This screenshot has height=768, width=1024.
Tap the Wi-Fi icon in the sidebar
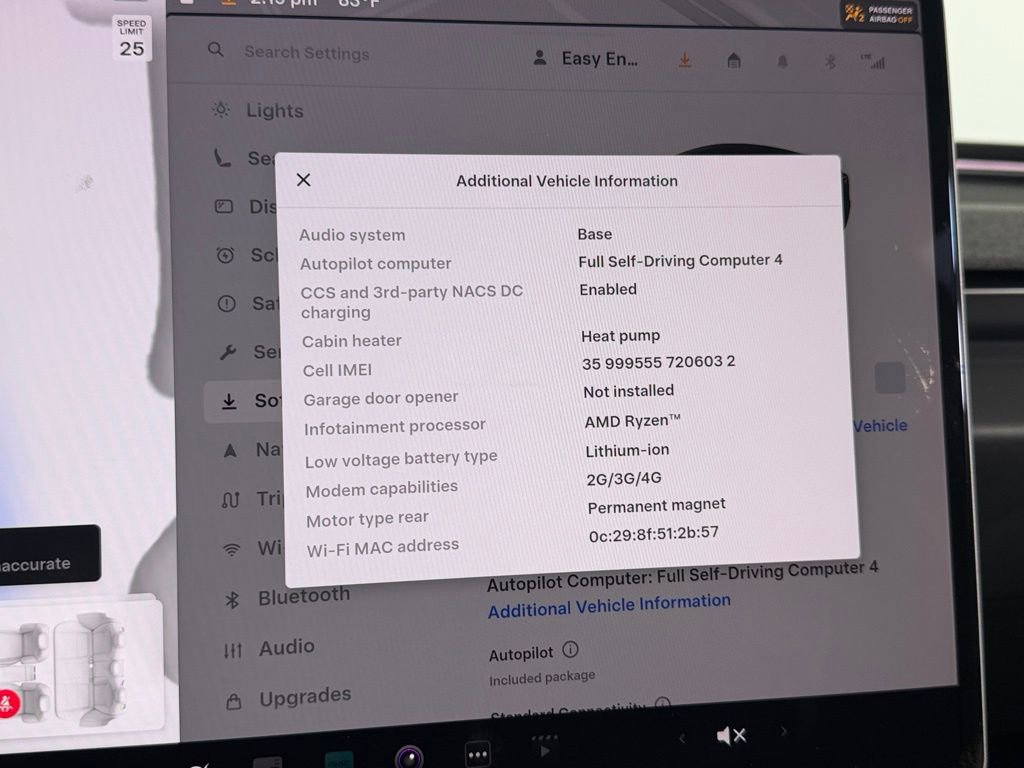click(231, 547)
